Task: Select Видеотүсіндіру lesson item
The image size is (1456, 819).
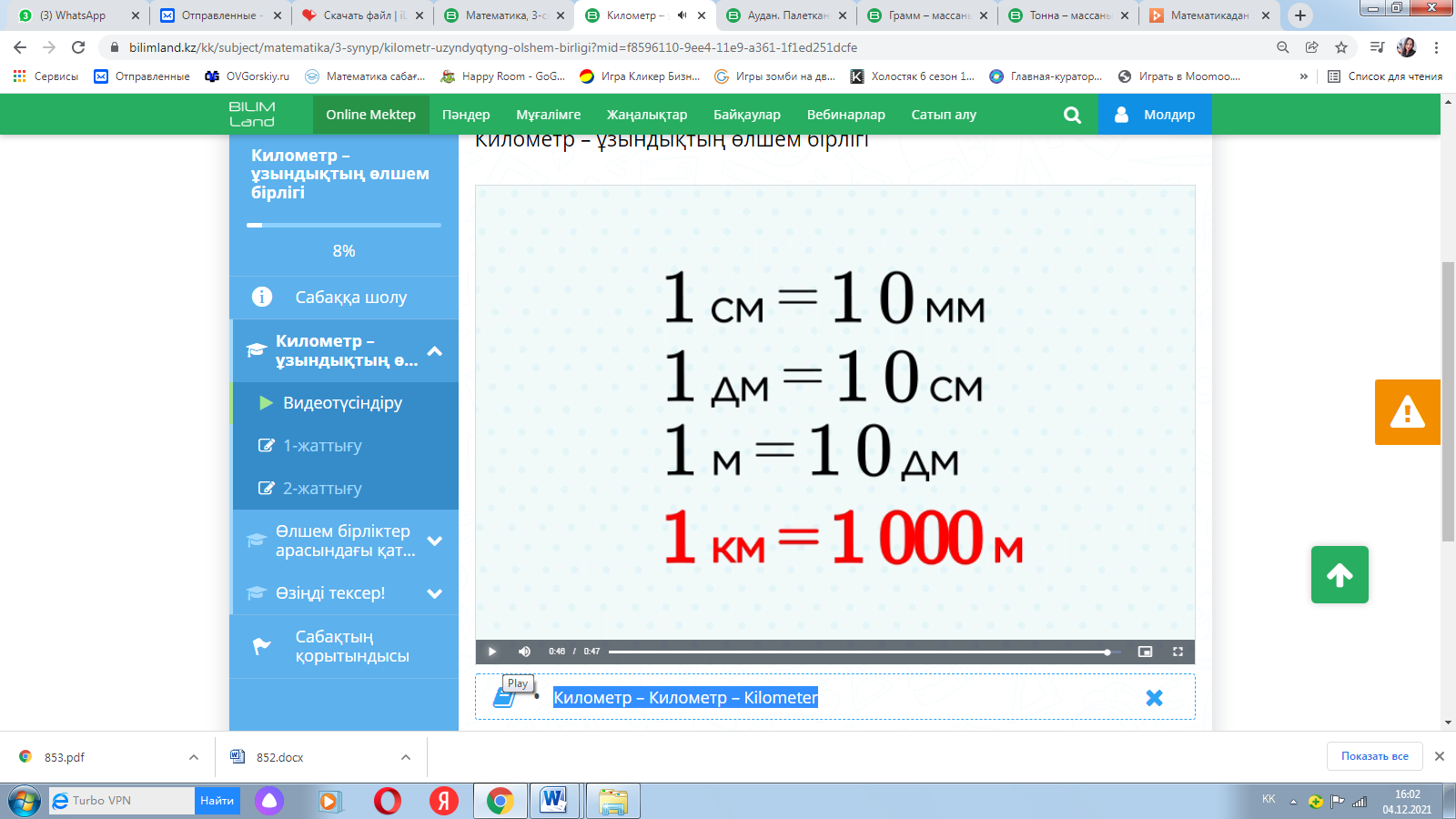Action: (344, 403)
